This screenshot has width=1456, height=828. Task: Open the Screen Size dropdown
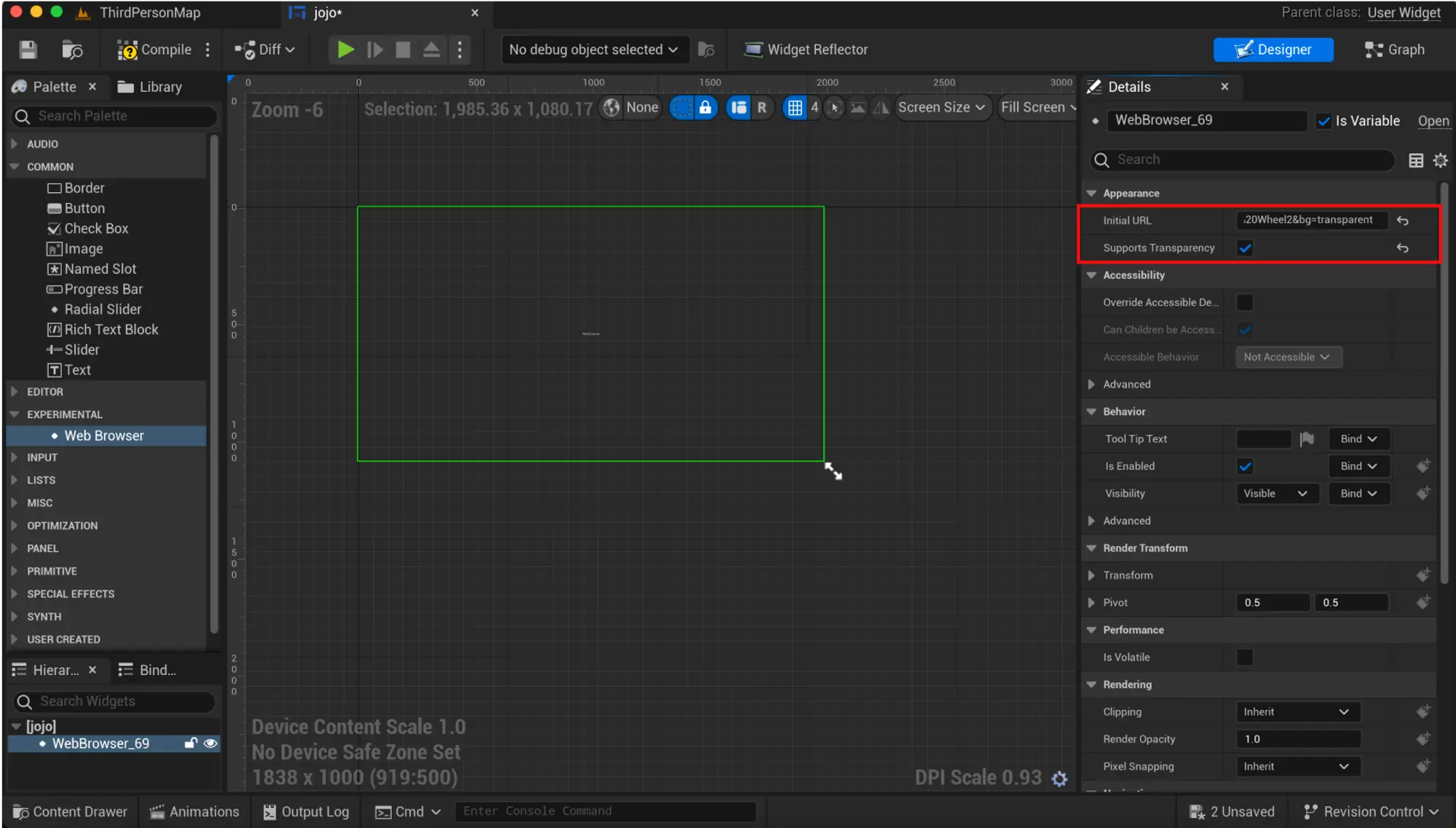pyautogui.click(x=941, y=108)
